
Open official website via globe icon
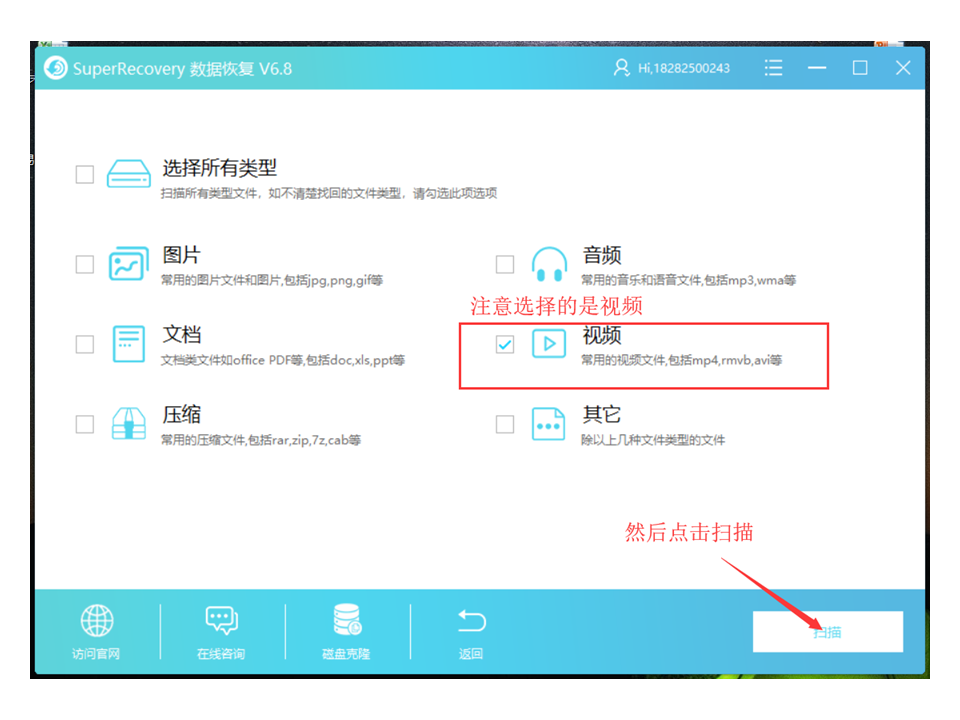point(97,621)
